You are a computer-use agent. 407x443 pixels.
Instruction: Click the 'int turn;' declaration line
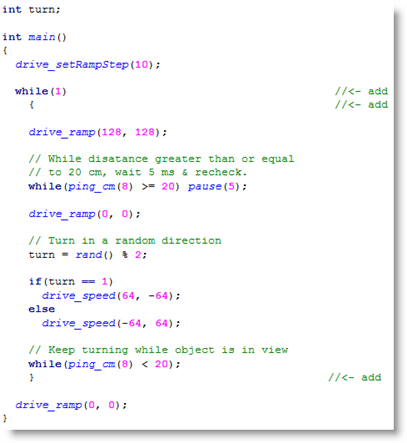(x=31, y=9)
